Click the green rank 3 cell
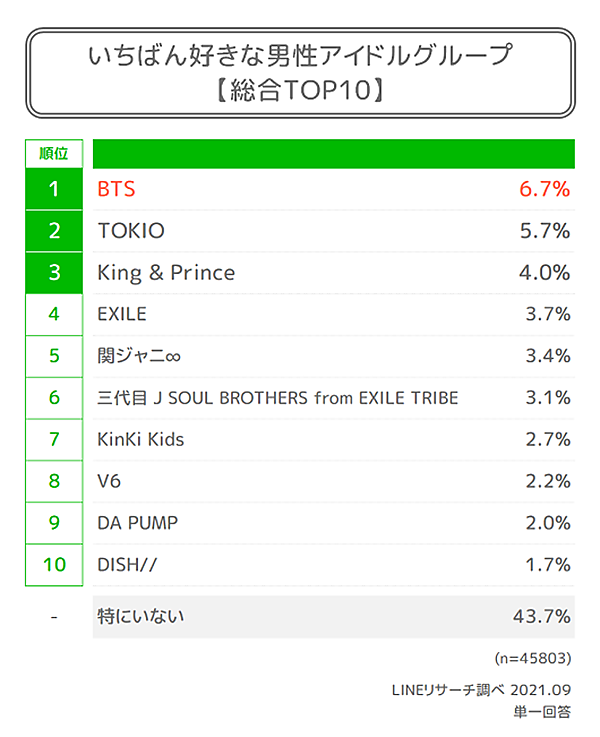The width and height of the screenshot is (600, 737). click(x=54, y=273)
